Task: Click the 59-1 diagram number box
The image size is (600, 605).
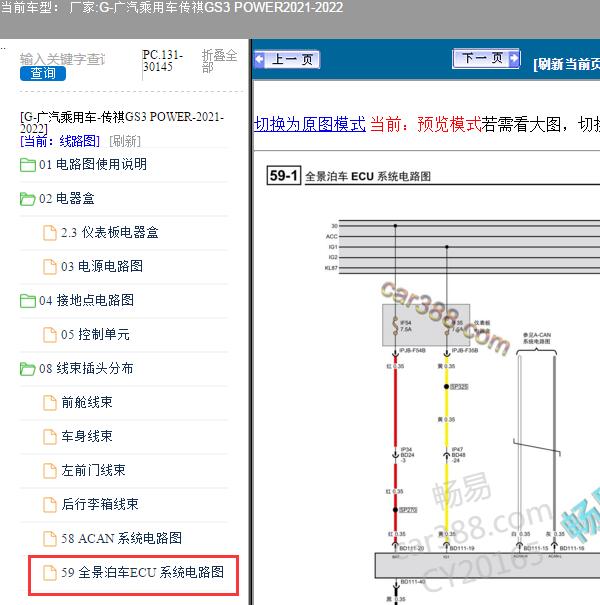Action: pos(284,176)
